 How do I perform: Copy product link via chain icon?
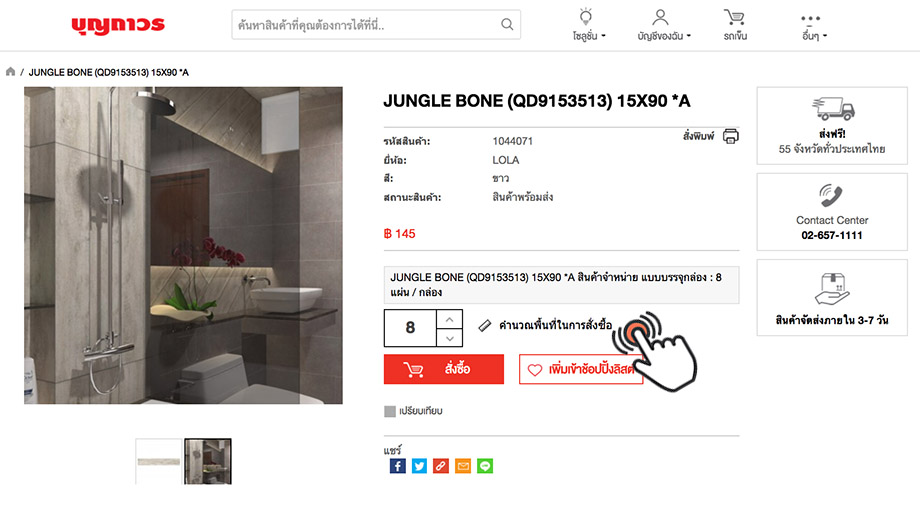(x=441, y=466)
